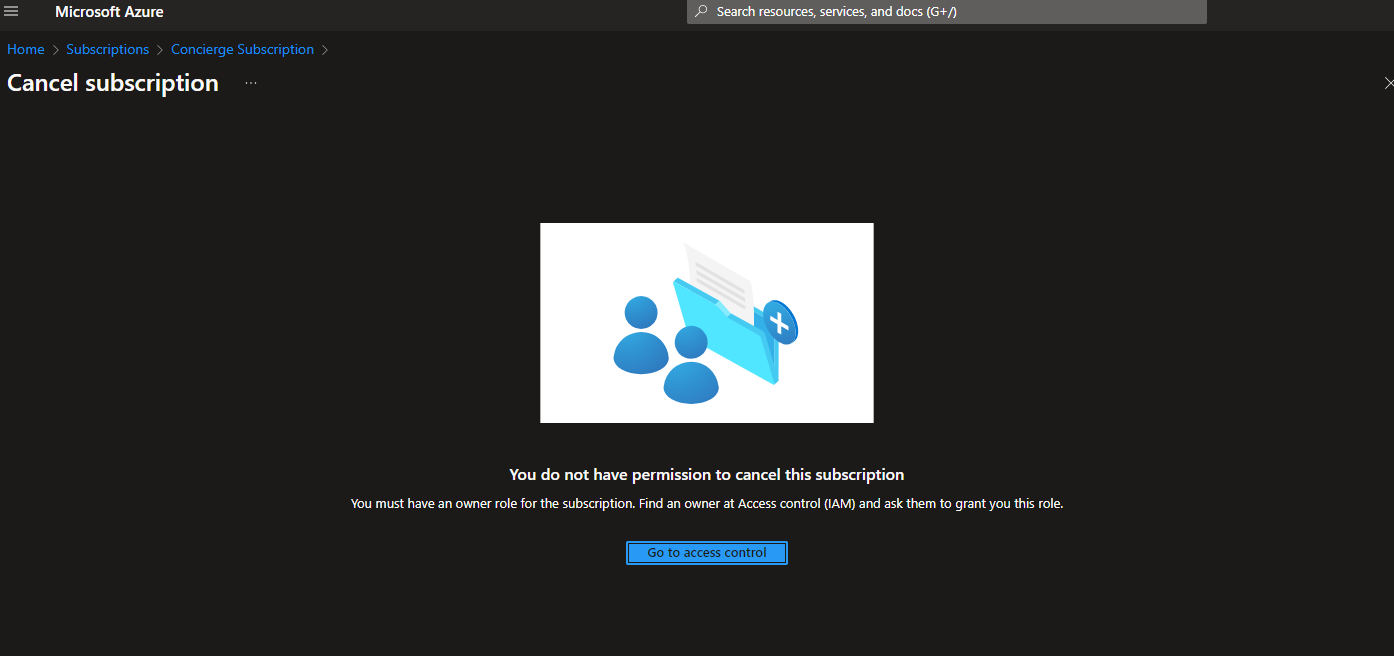The height and width of the screenshot is (656, 1394).
Task: Click the Microsoft Azure home logo
Action: [x=109, y=12]
